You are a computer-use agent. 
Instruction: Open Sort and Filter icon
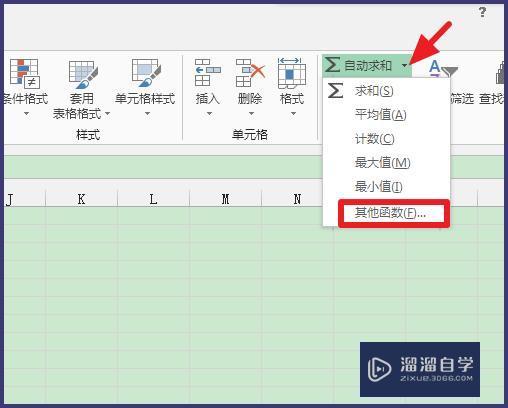tap(442, 69)
